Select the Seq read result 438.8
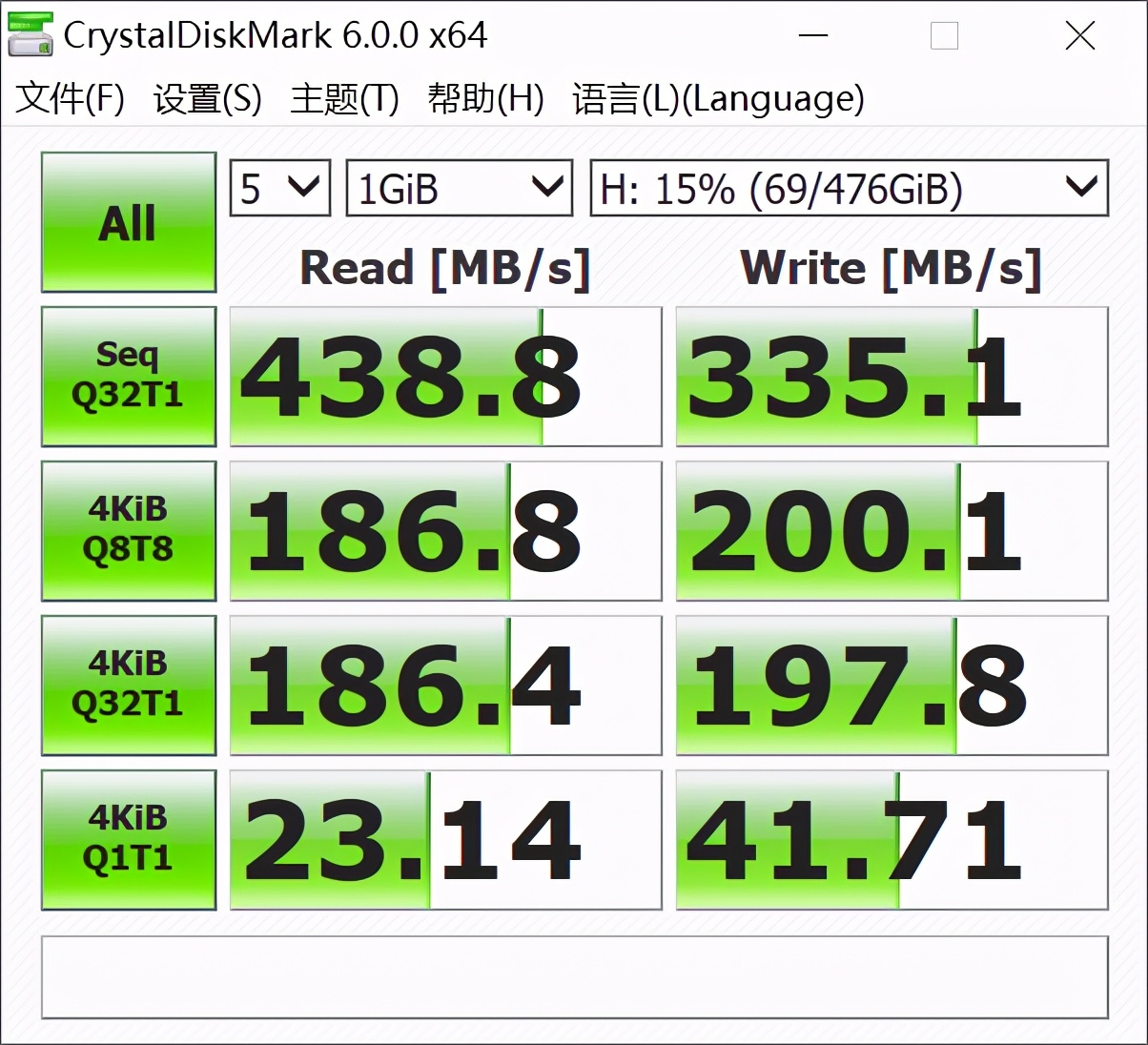1148x1045 pixels. pos(446,377)
